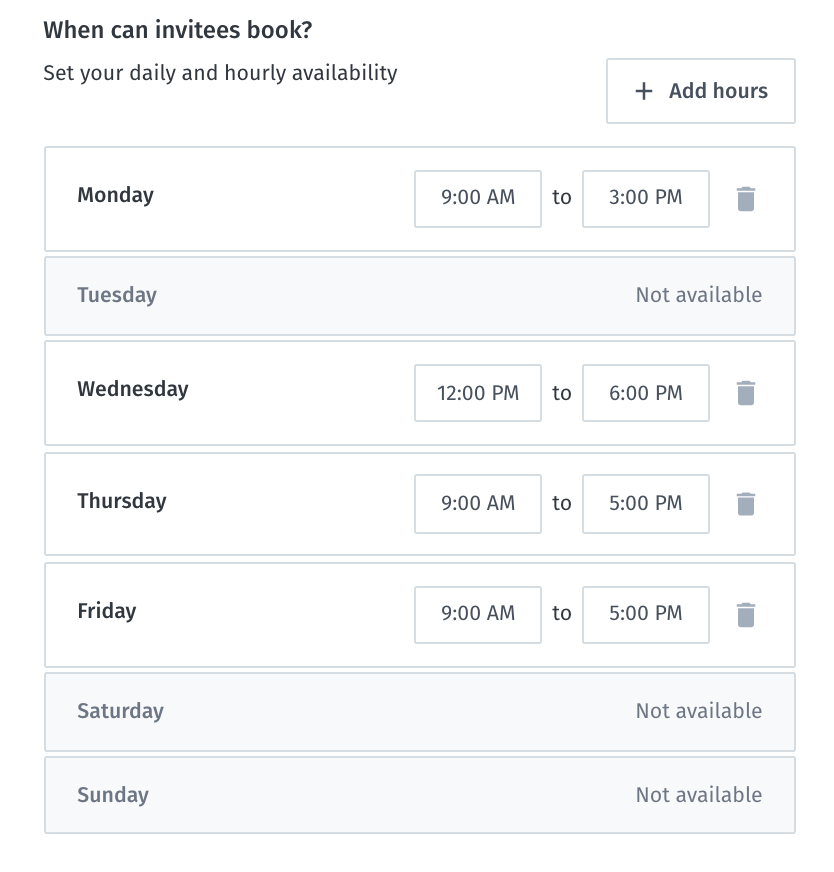Edit Thursday start time 9:00 AM
Viewport: 834px width, 872px height.
point(478,503)
